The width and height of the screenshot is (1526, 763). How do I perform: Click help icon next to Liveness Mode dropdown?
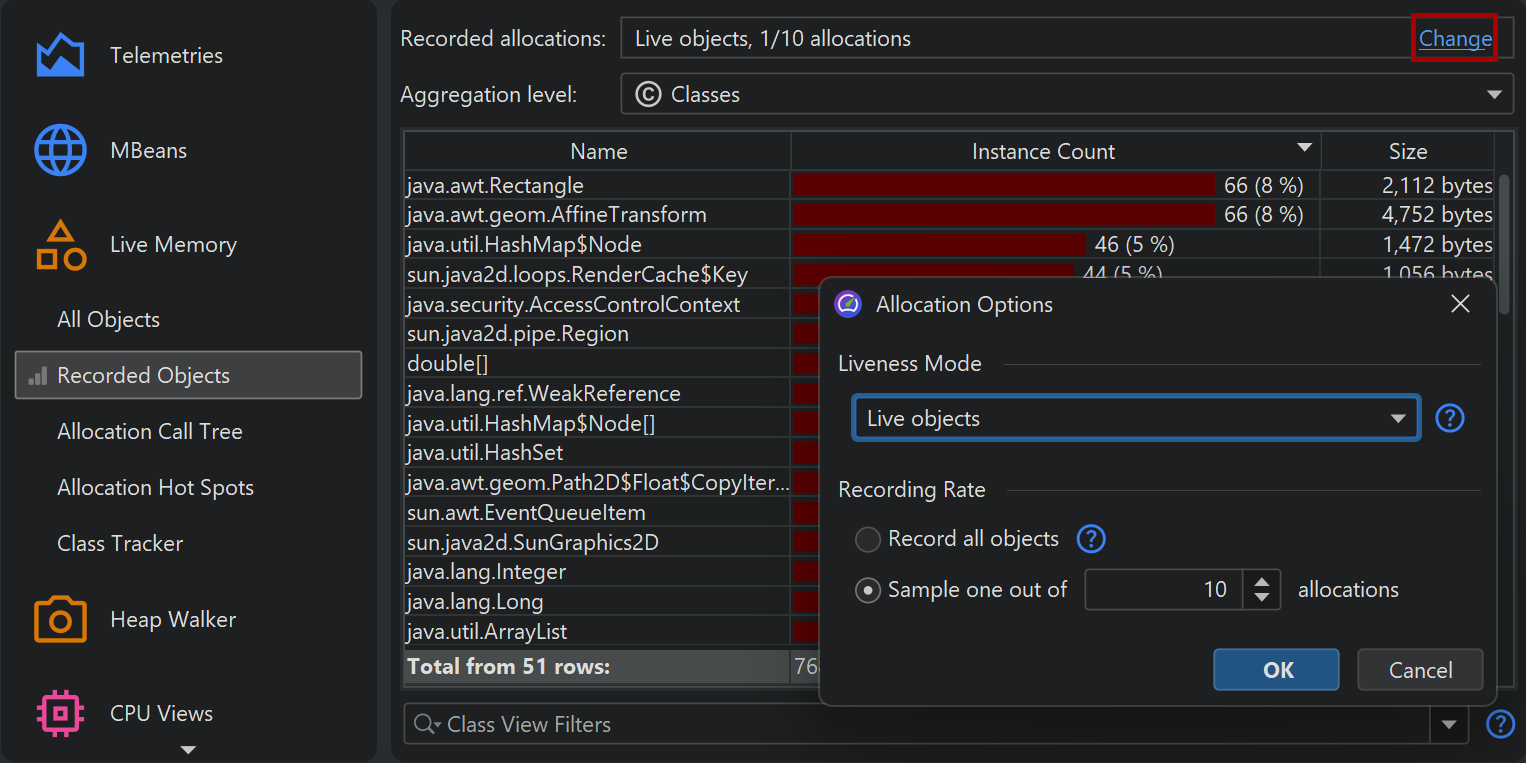[1449, 418]
